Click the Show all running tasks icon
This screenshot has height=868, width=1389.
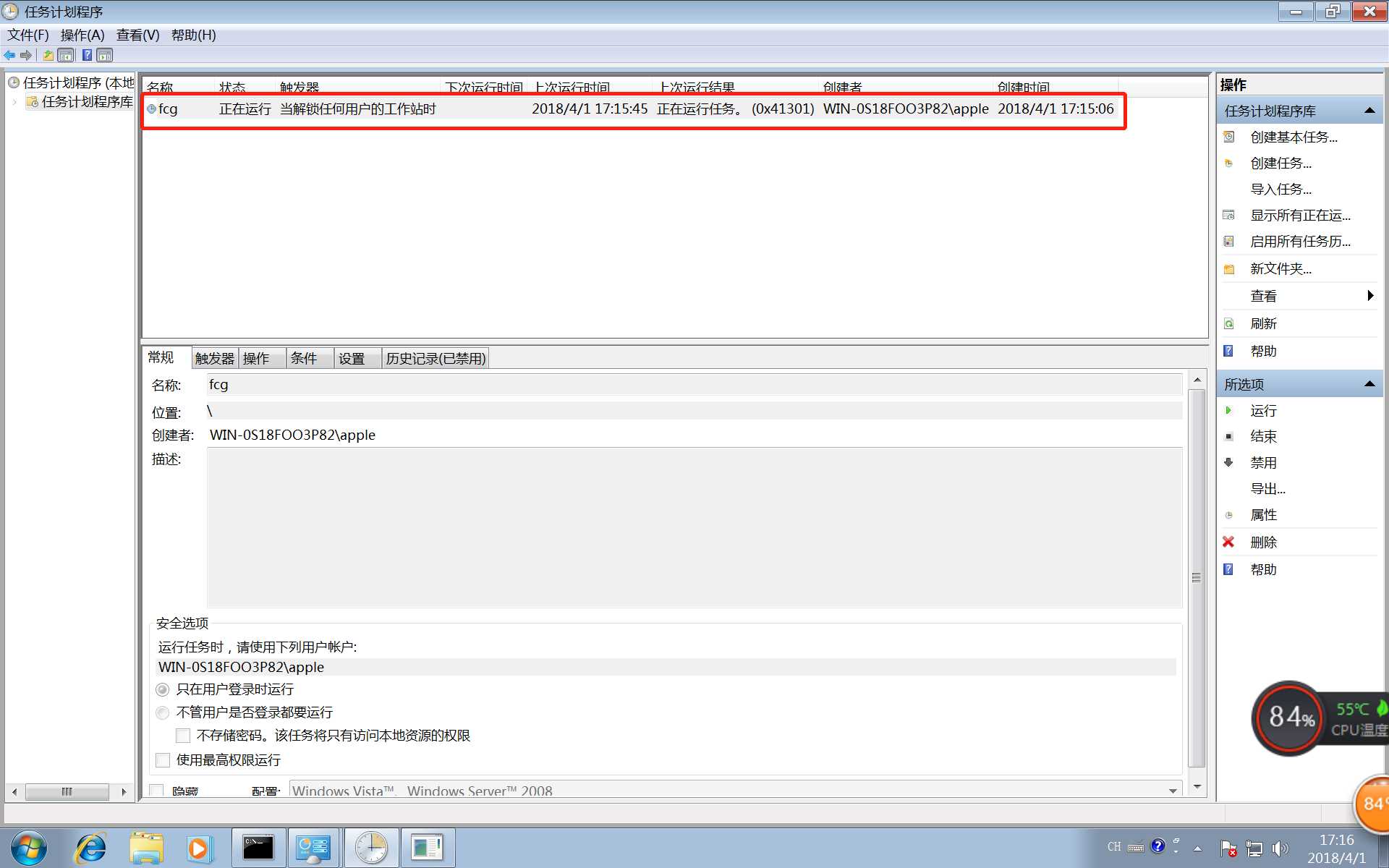coord(1228,215)
